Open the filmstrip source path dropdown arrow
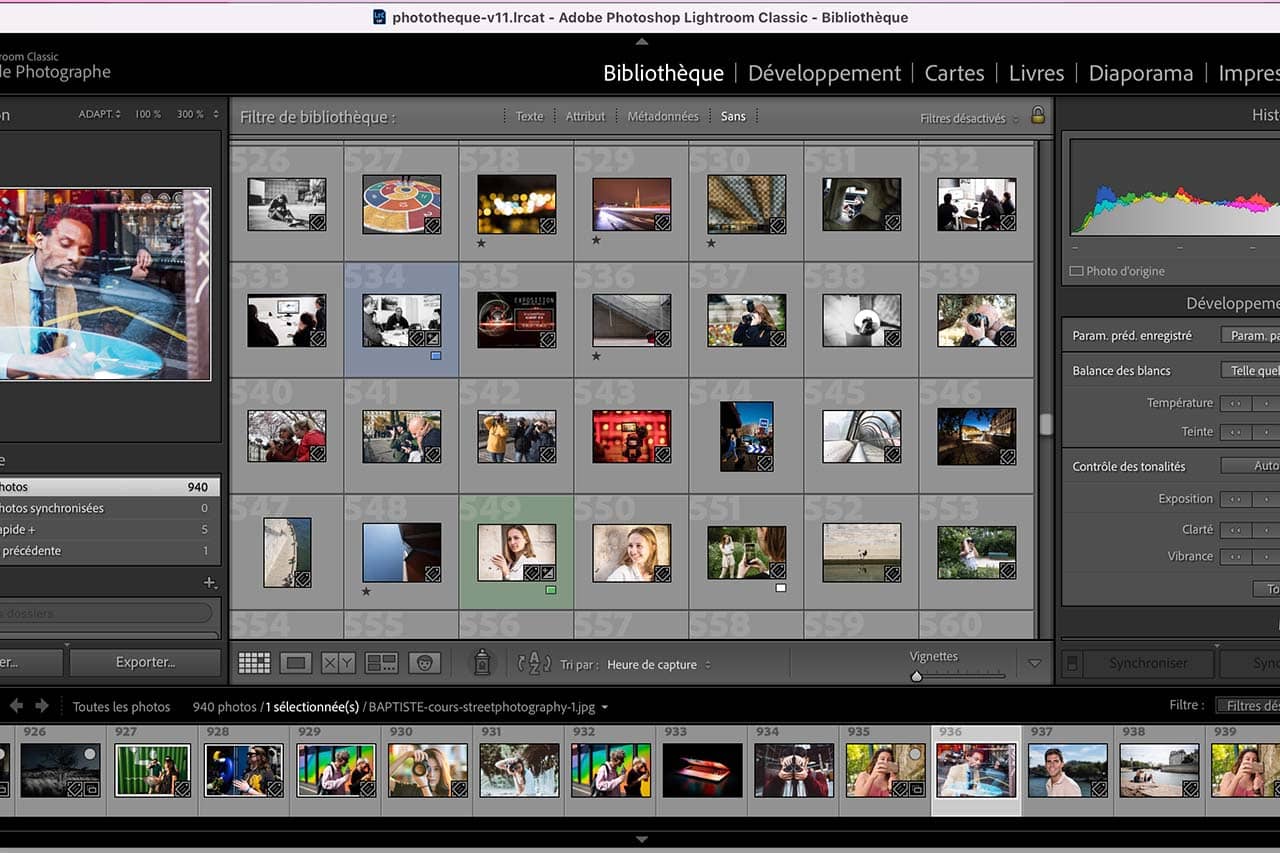Image resolution: width=1280 pixels, height=853 pixels. point(604,708)
